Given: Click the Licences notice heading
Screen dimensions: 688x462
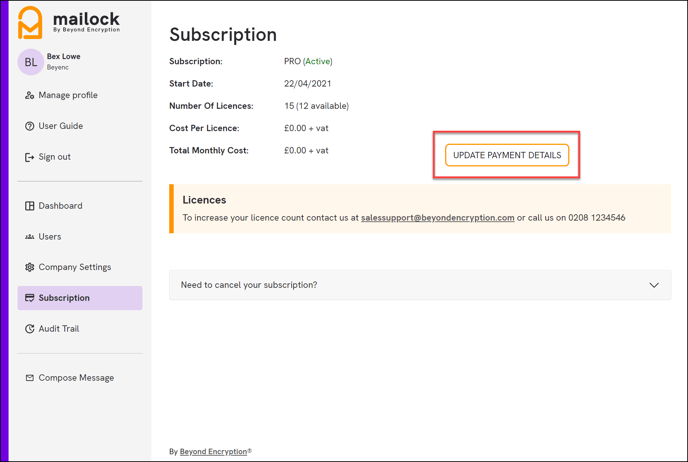Looking at the screenshot, I should 204,200.
